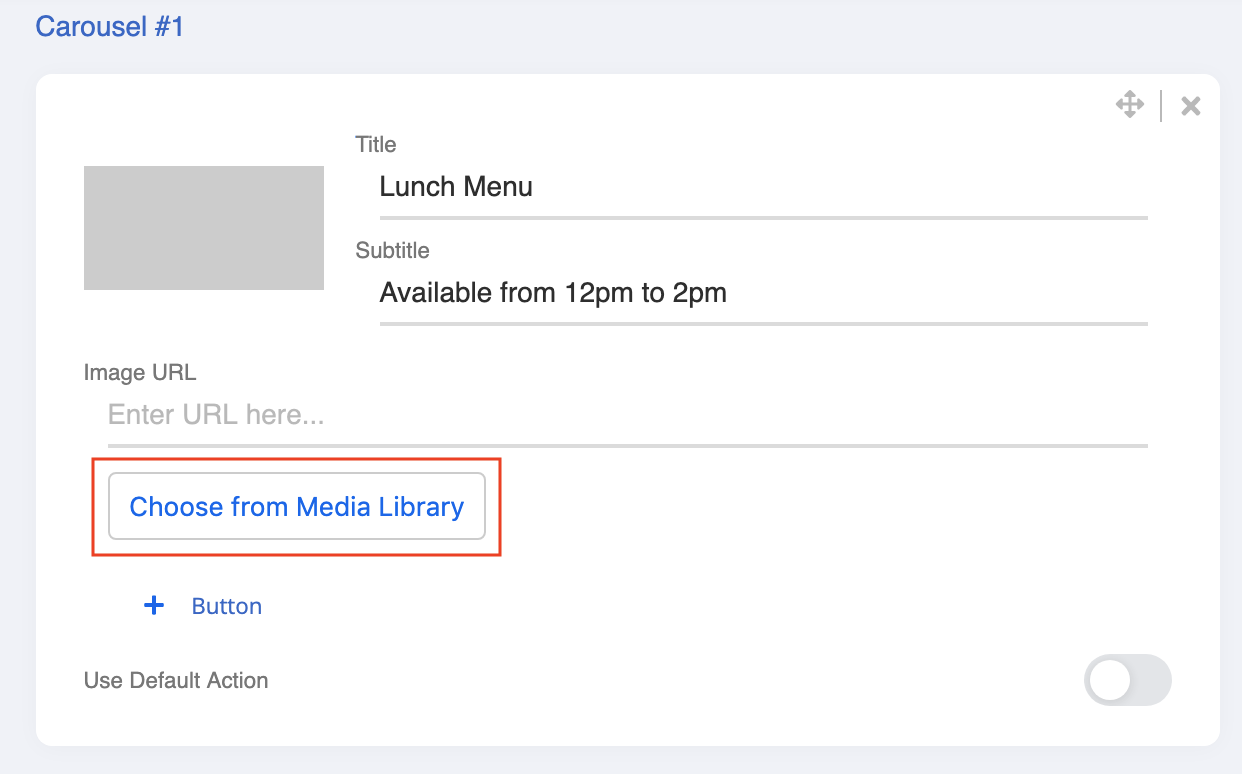Click the divider between move and close icons
Image resolution: width=1242 pixels, height=774 pixels.
pyautogui.click(x=1161, y=106)
